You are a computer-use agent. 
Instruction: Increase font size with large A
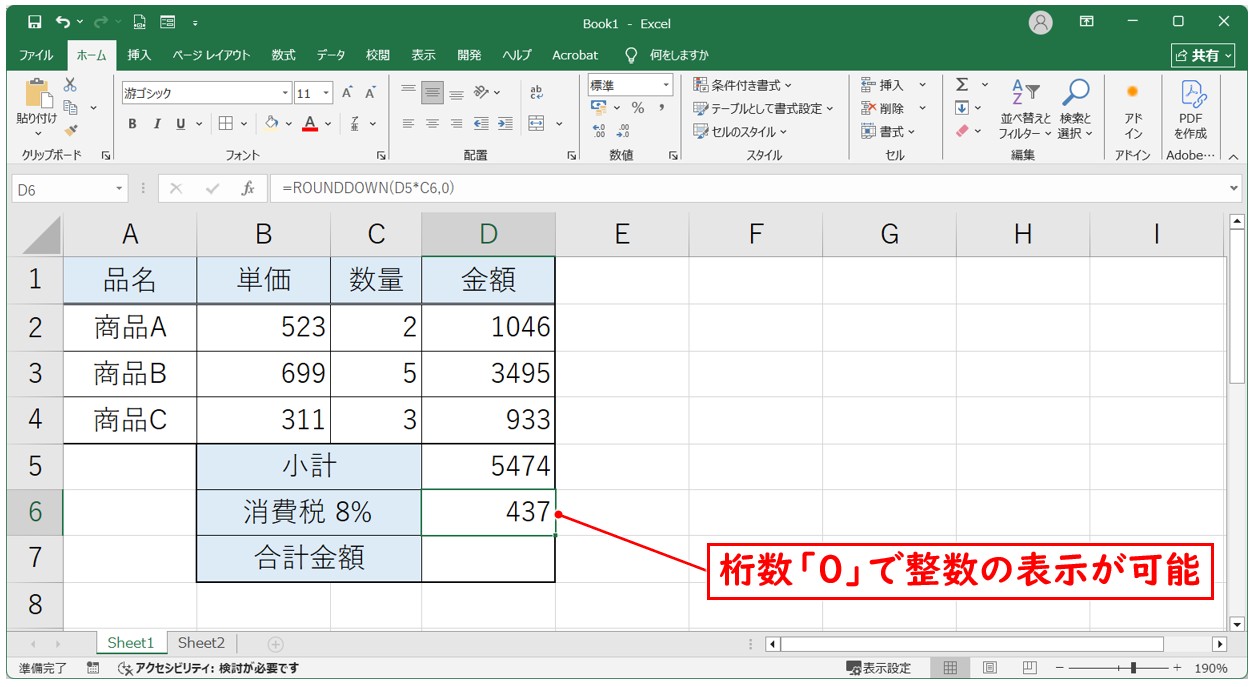click(x=347, y=93)
